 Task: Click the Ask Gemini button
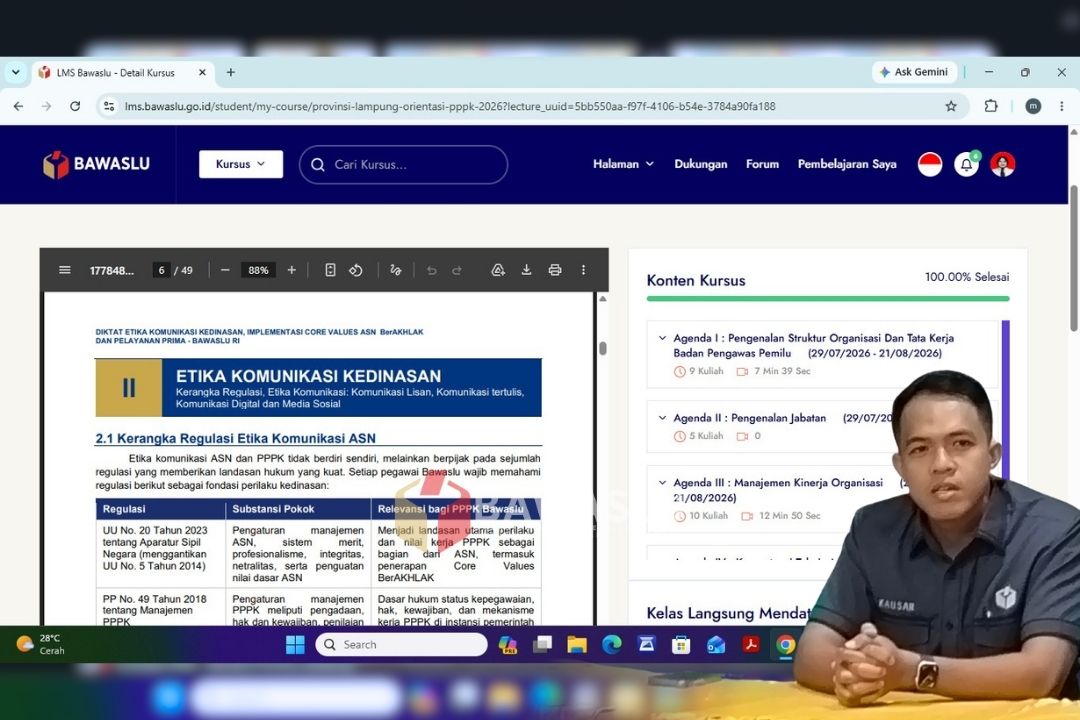pos(915,72)
